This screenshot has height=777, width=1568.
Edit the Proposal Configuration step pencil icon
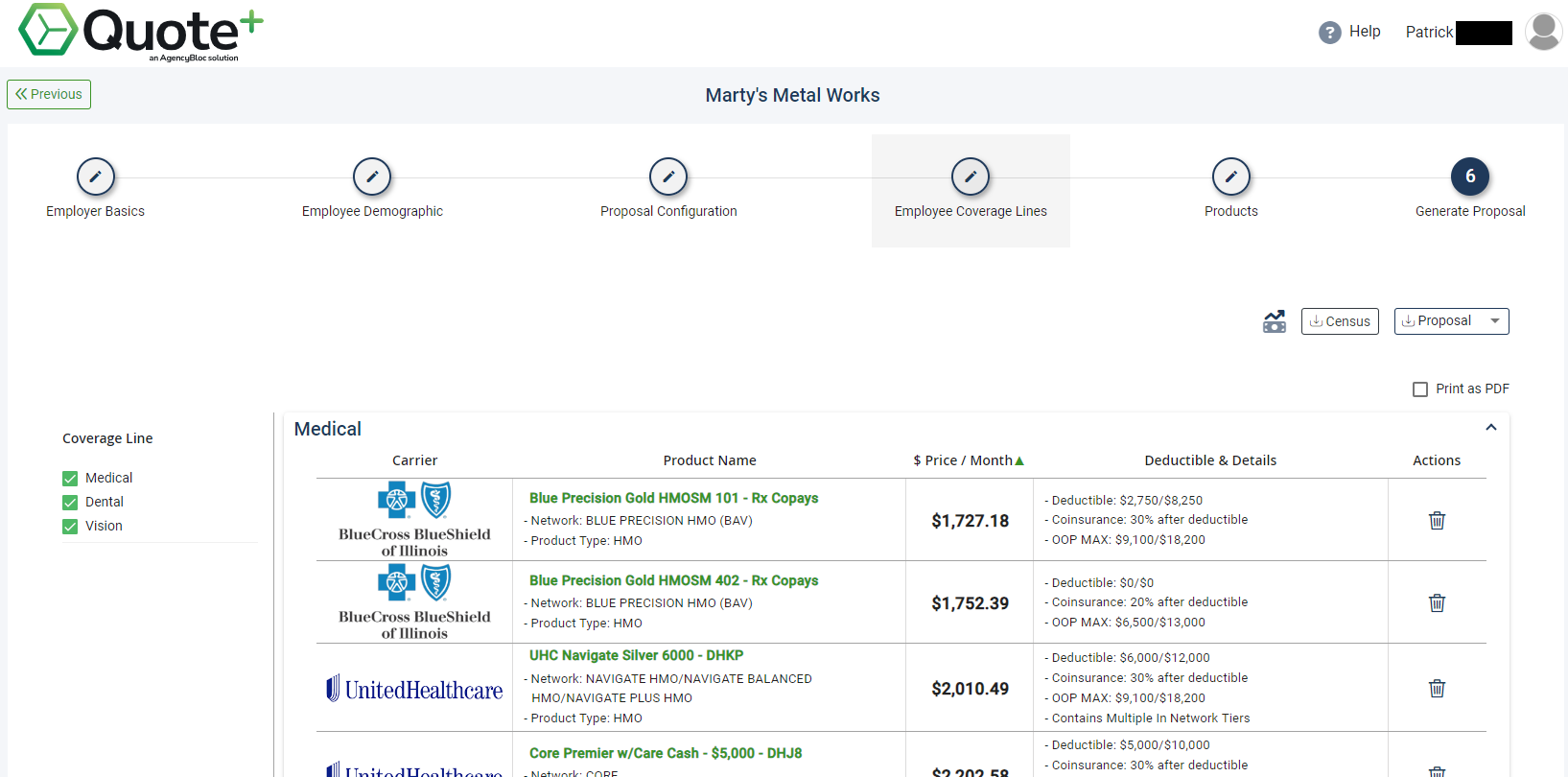[x=668, y=177]
